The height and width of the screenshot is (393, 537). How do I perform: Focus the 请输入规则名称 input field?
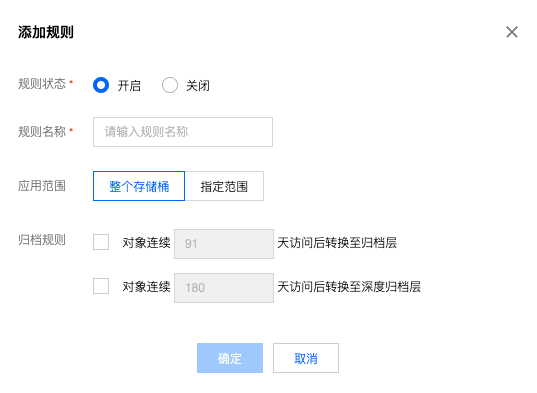tap(183, 132)
